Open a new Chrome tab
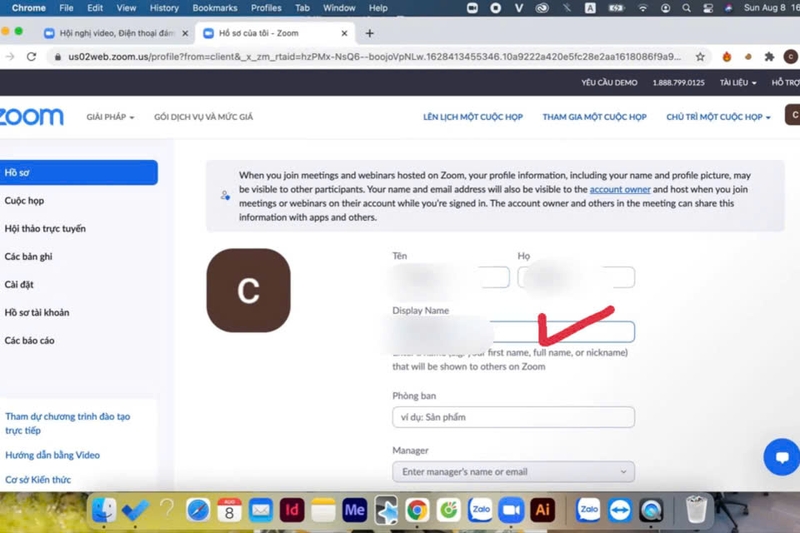This screenshot has width=800, height=533. 369,33
